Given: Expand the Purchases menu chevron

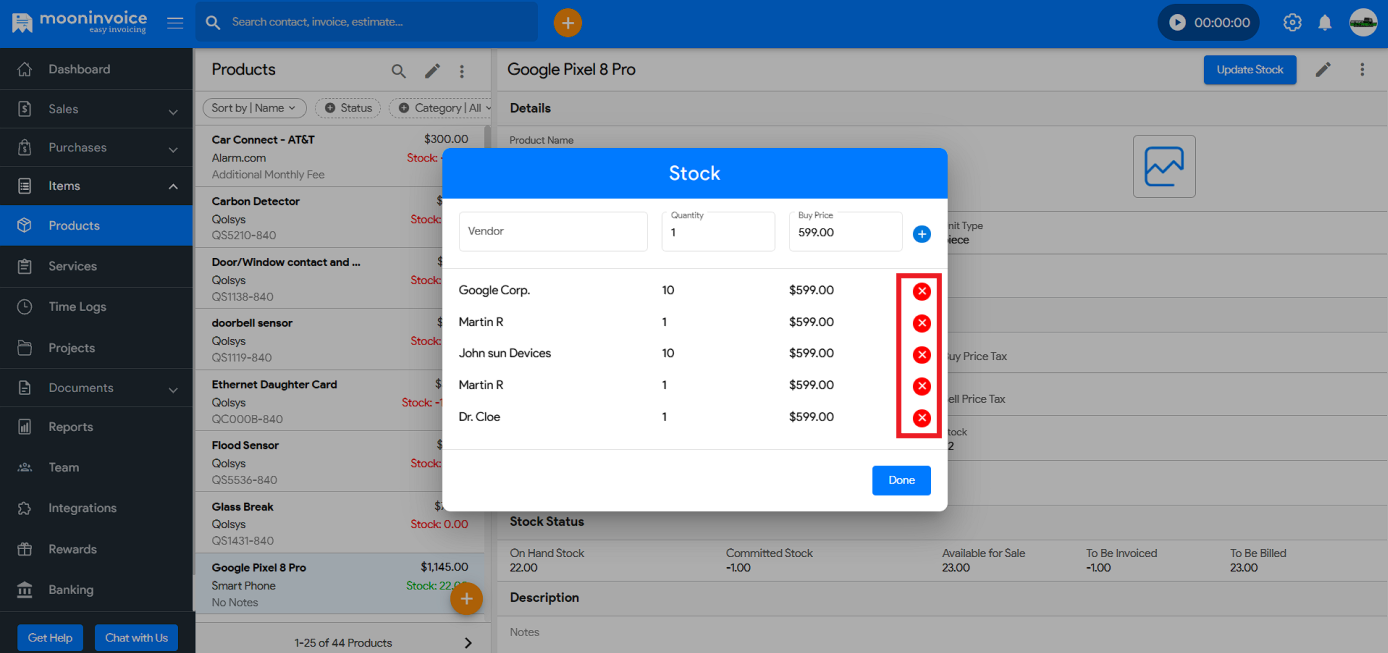Looking at the screenshot, I should [173, 149].
